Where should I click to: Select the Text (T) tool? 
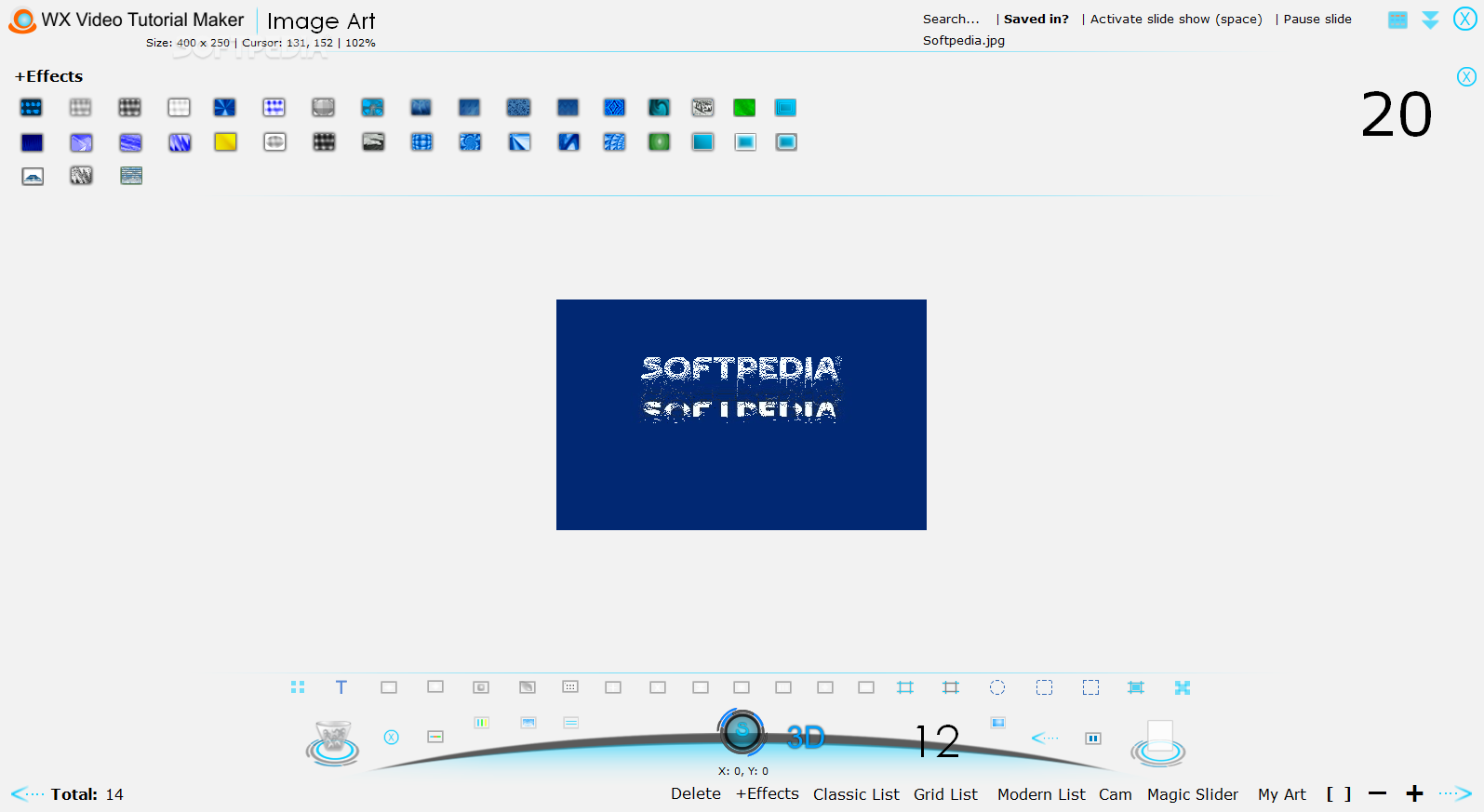[341, 687]
